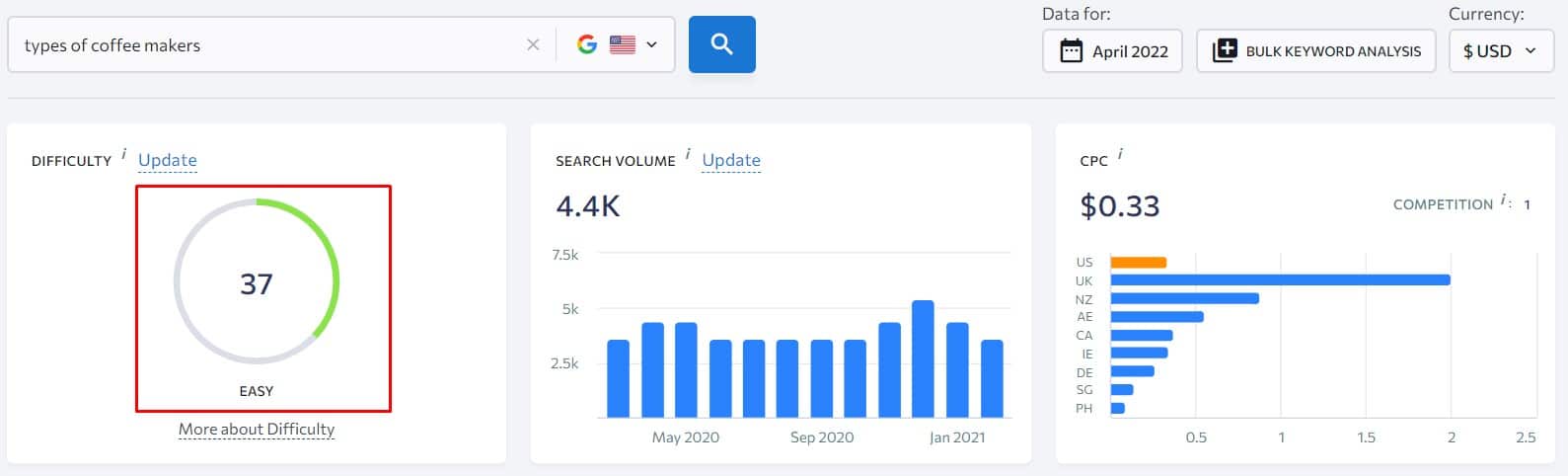Click the 4.4K search volume value
1568x476 pixels.
pyautogui.click(x=588, y=206)
